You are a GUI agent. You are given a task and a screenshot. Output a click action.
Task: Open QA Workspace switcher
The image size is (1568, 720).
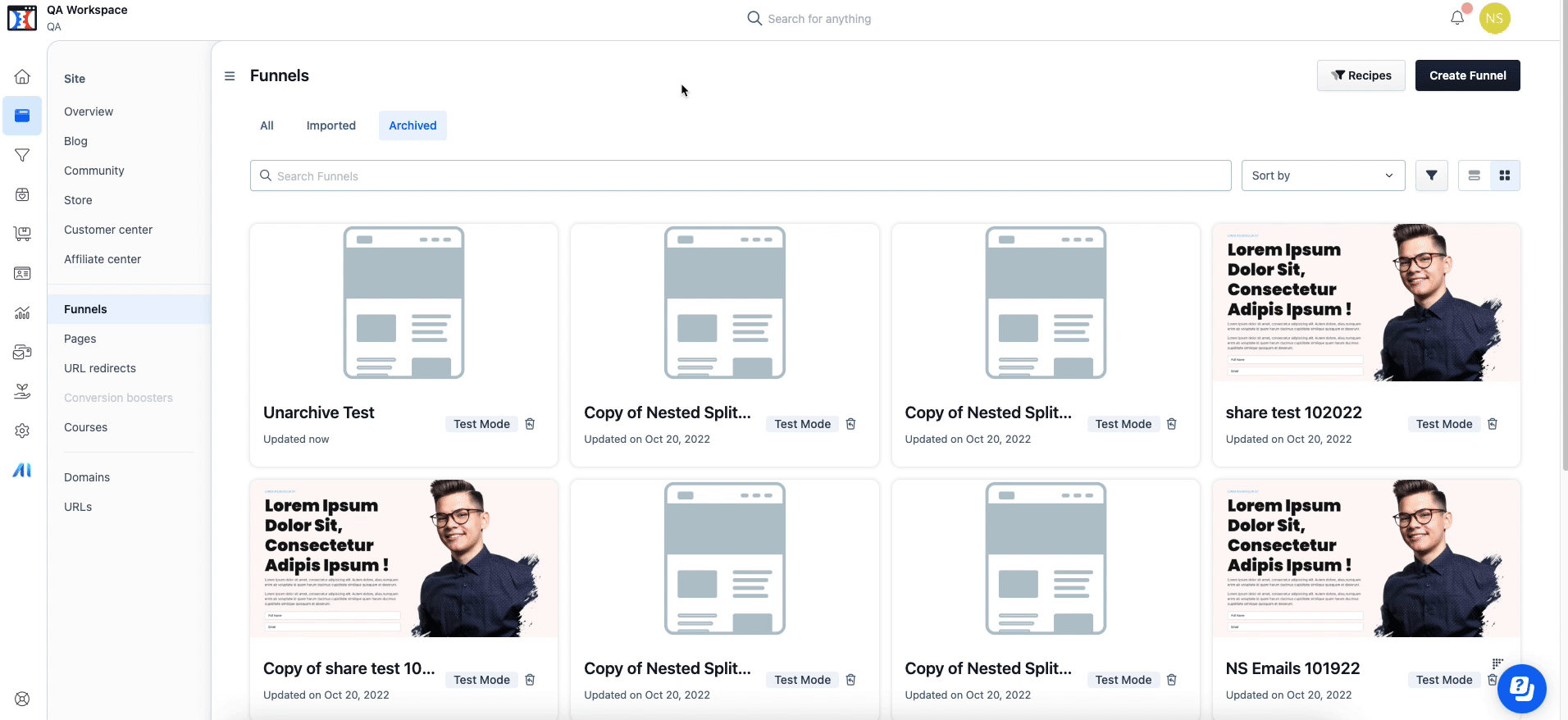pos(86,17)
